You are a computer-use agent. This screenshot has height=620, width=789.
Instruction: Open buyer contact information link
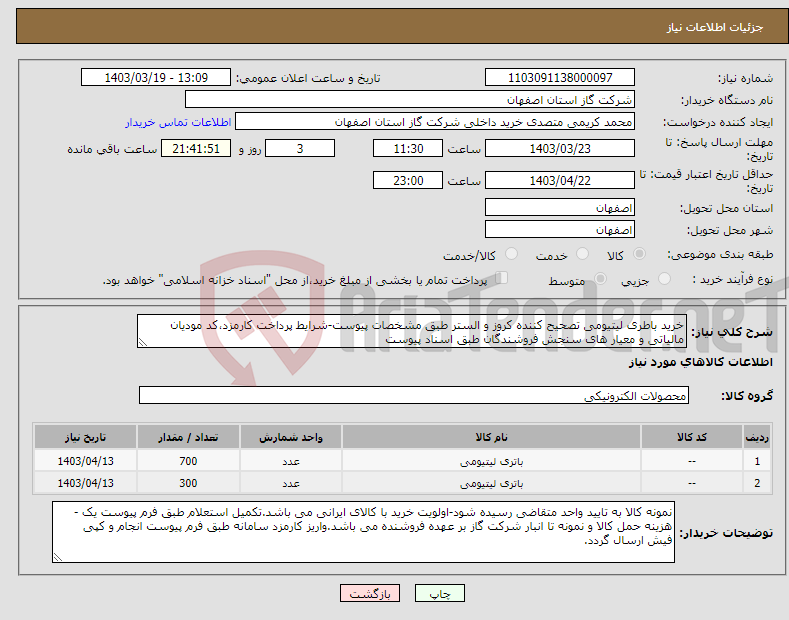click(x=178, y=122)
